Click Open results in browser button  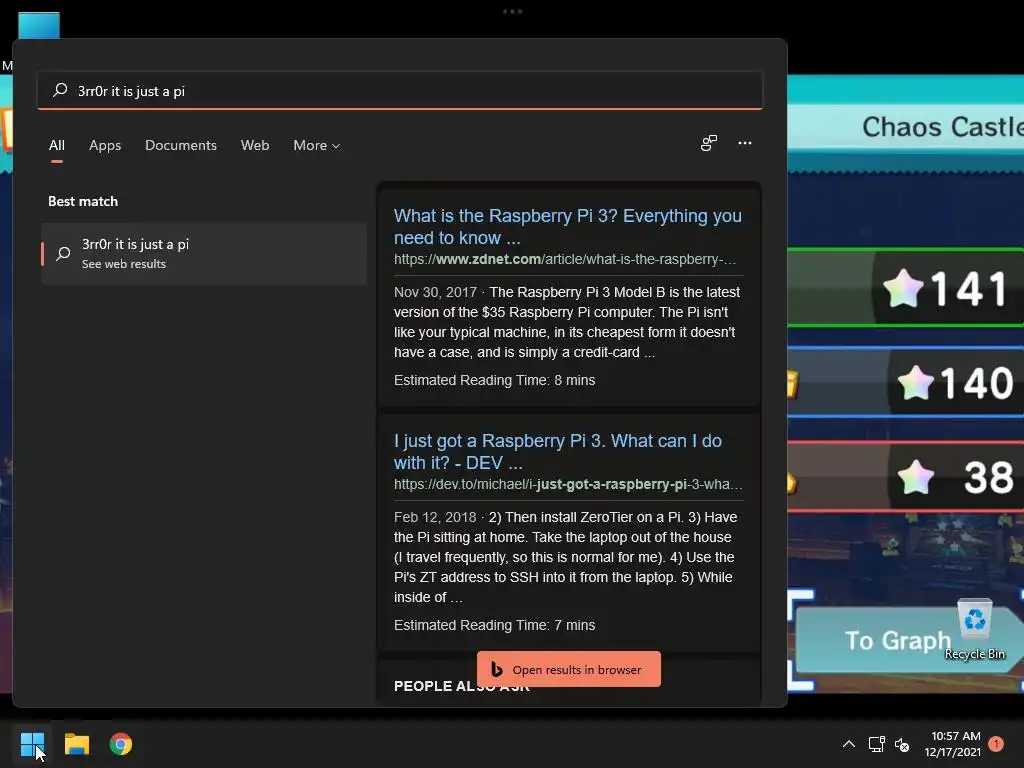(569, 669)
